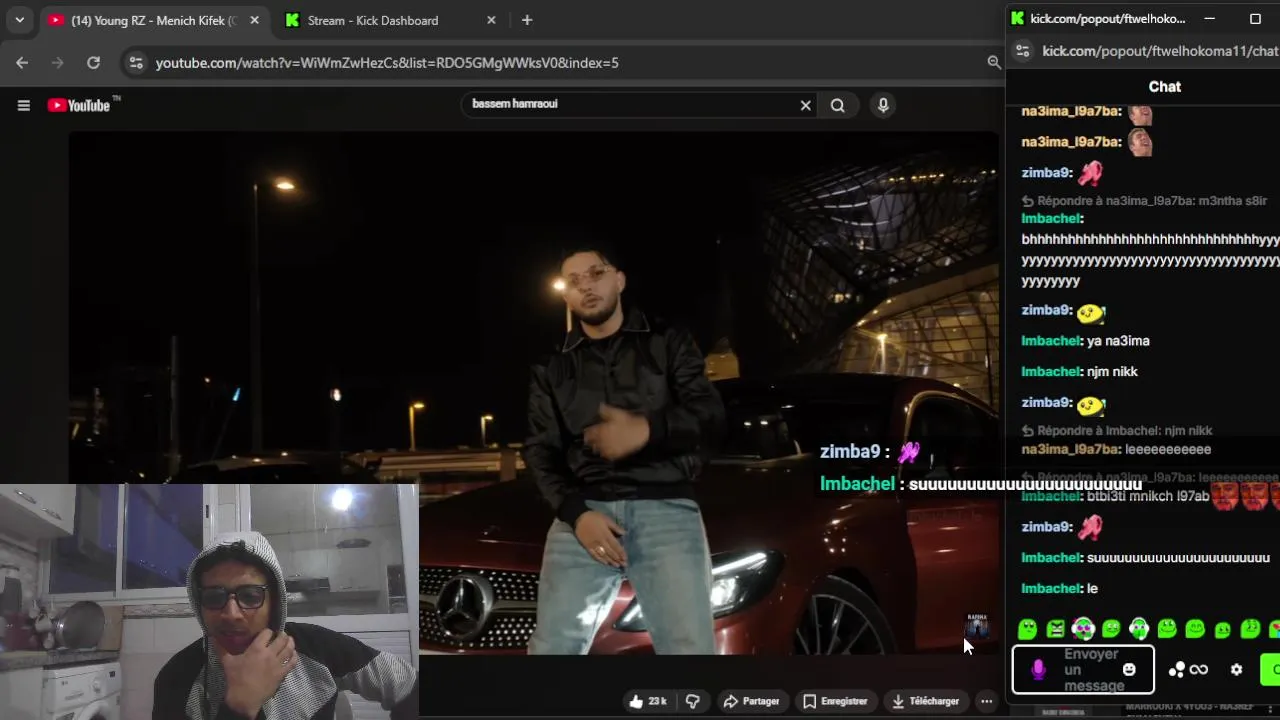Insert the second headphones green emote

[1139, 629]
